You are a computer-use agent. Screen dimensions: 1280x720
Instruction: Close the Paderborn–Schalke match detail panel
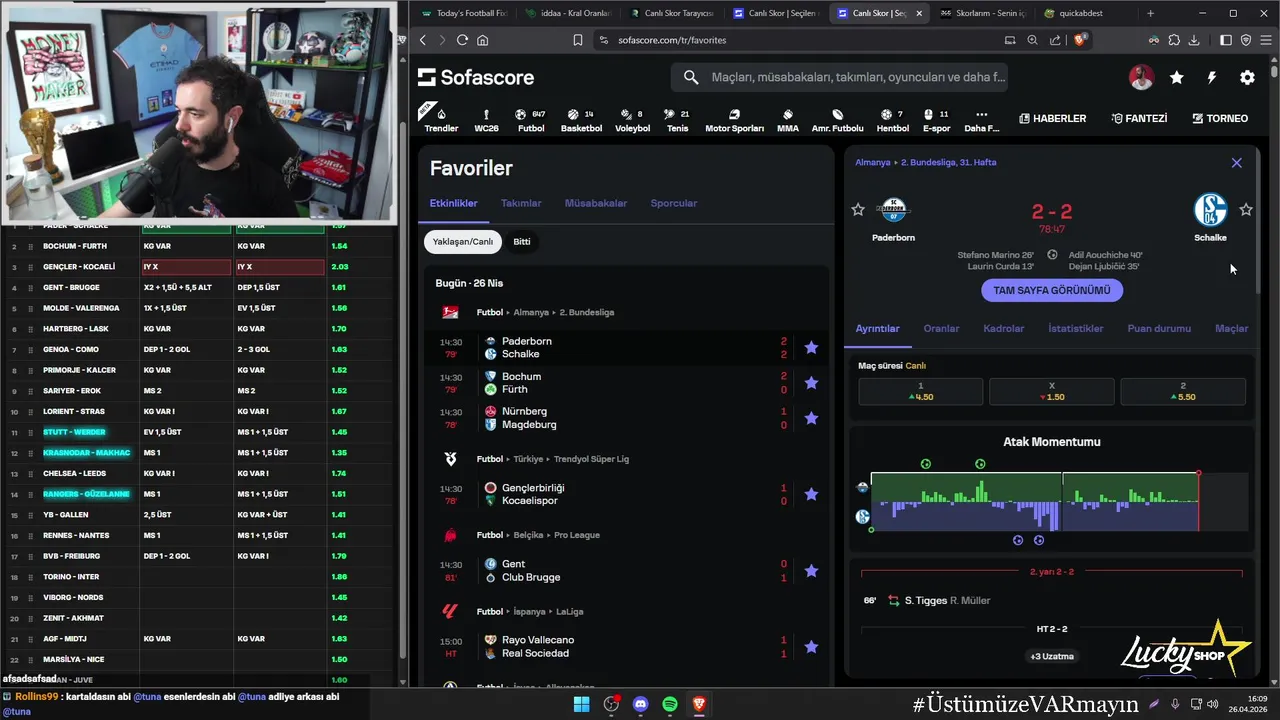pyautogui.click(x=1237, y=163)
